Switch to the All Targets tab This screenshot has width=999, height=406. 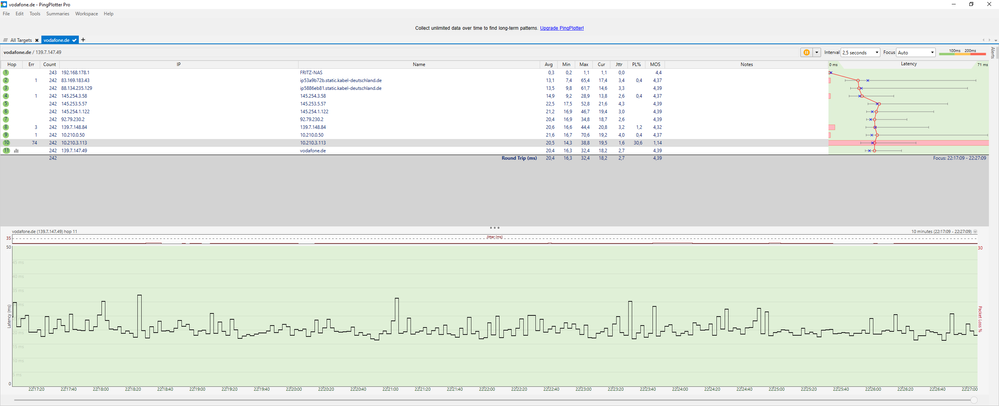point(18,40)
